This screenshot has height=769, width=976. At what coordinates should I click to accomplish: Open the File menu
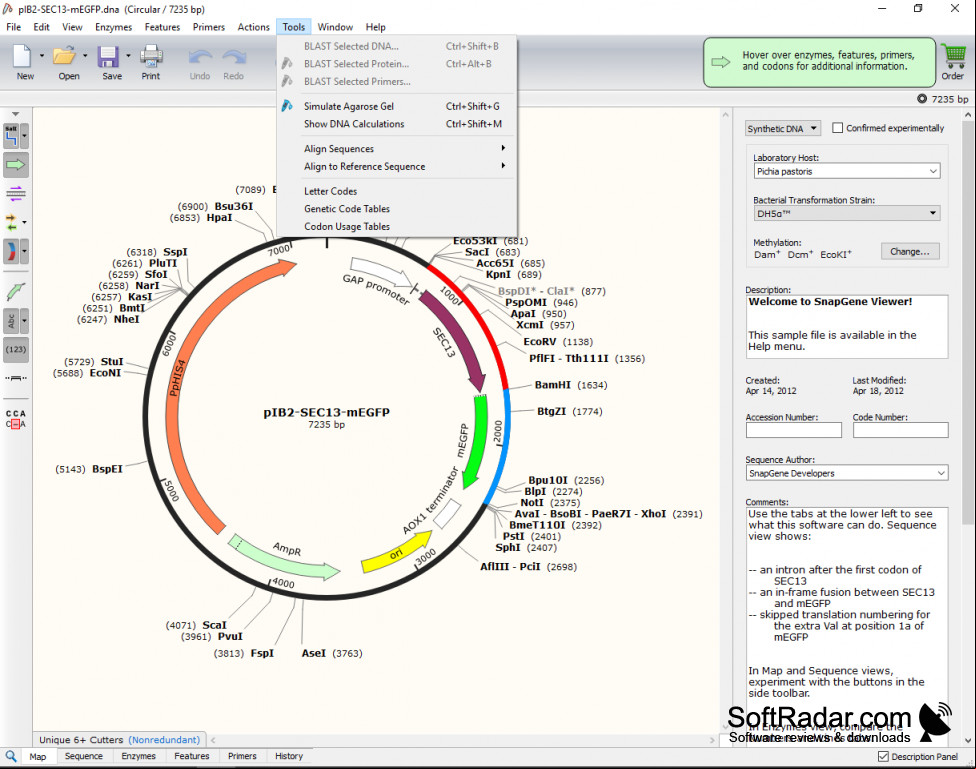coord(14,27)
